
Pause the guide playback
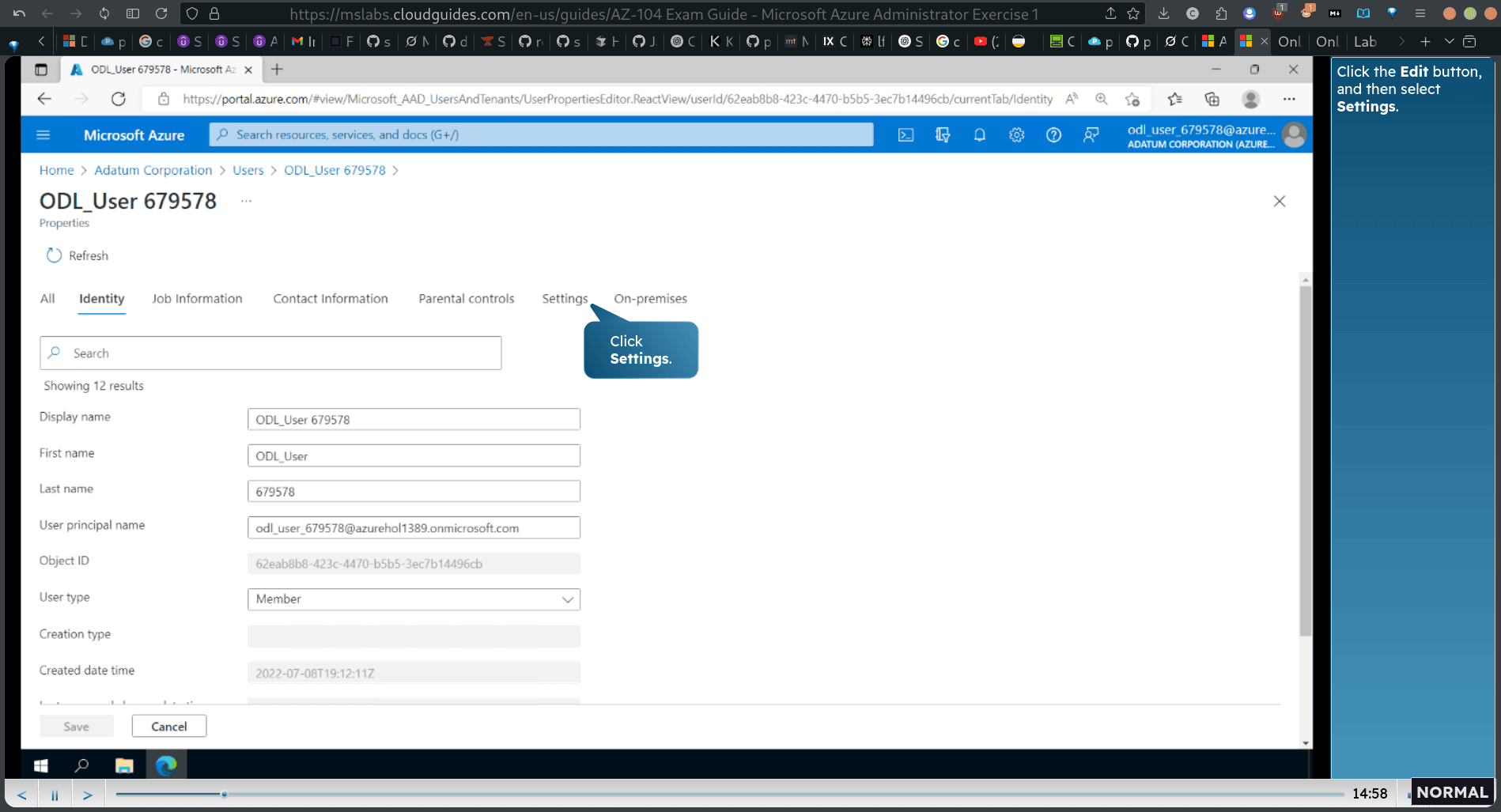point(55,795)
